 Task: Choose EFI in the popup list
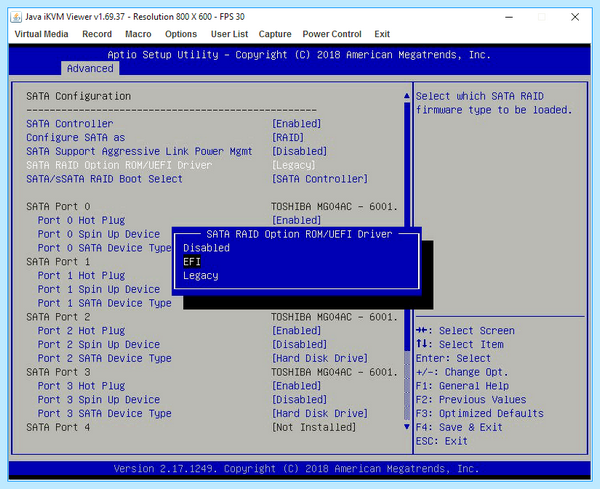[x=192, y=262]
